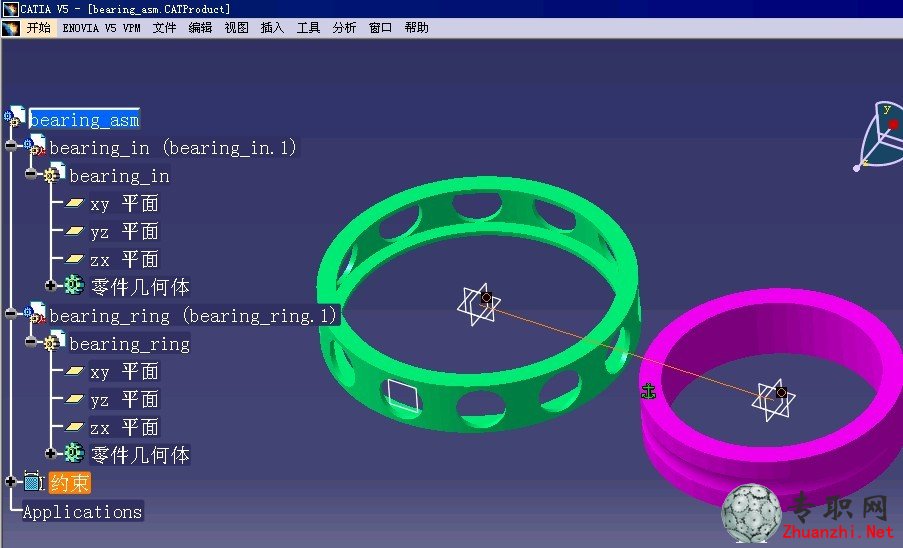Click zx plane icon under bearing_in

click(74, 258)
